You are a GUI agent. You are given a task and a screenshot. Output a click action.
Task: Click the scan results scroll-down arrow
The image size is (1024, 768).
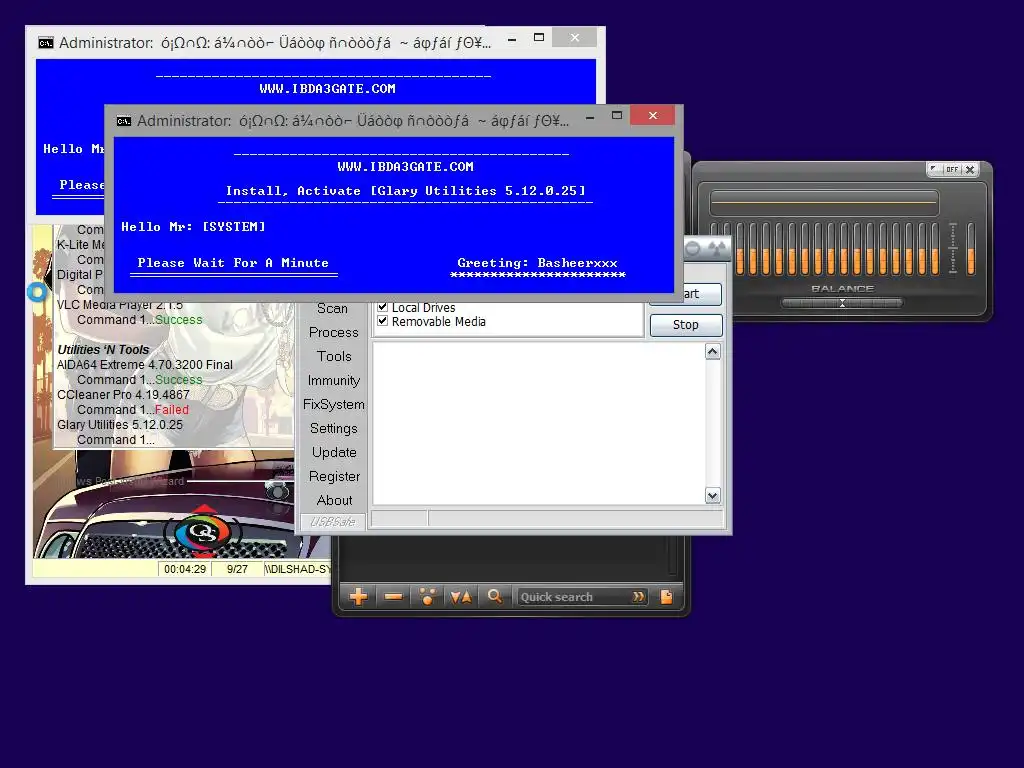[712, 496]
